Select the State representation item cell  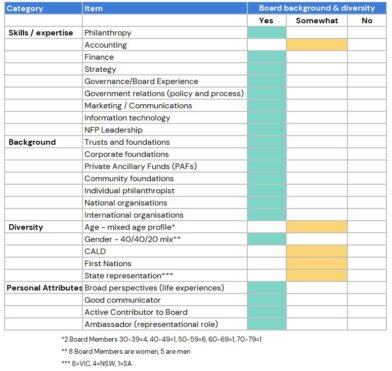[x=165, y=276]
